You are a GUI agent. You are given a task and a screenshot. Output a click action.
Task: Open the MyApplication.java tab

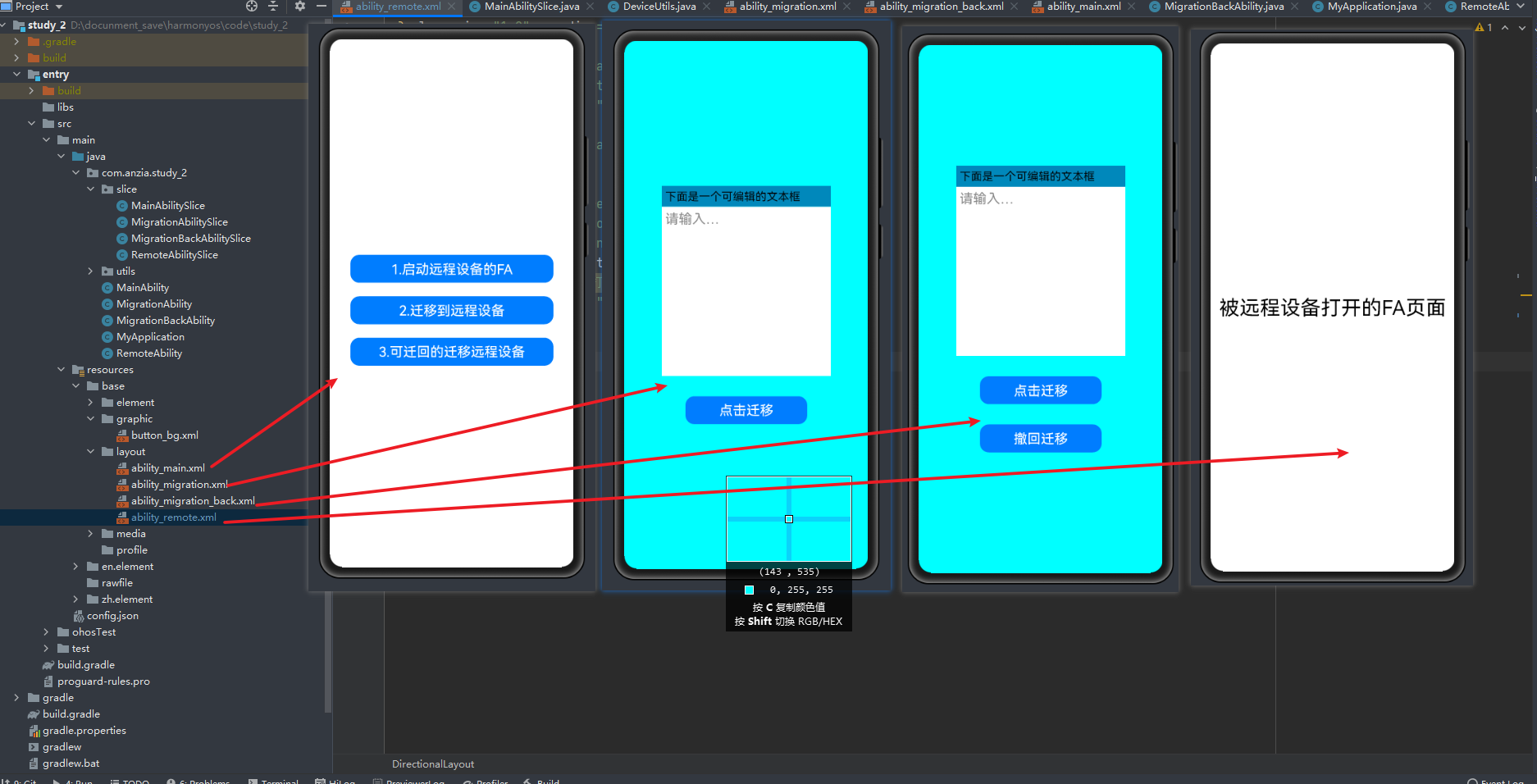[1371, 7]
